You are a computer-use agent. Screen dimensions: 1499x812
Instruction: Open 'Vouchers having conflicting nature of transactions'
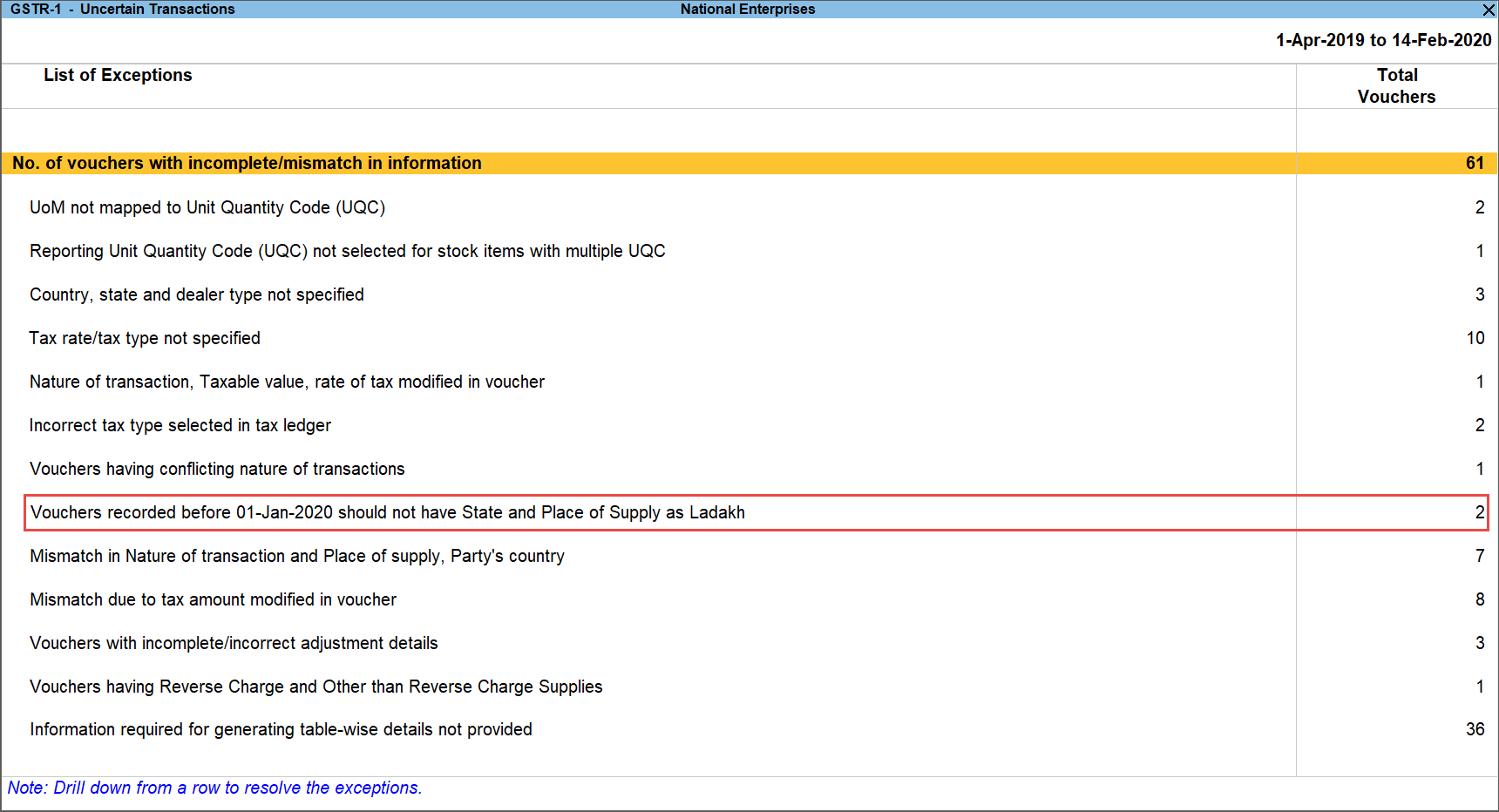pos(749,469)
